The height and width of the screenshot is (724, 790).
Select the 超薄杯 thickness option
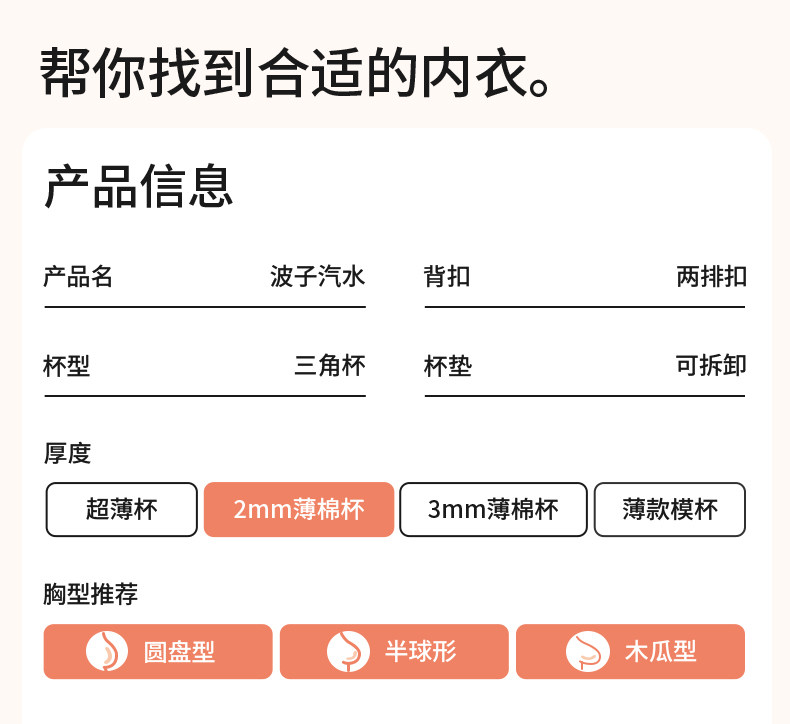click(x=121, y=510)
